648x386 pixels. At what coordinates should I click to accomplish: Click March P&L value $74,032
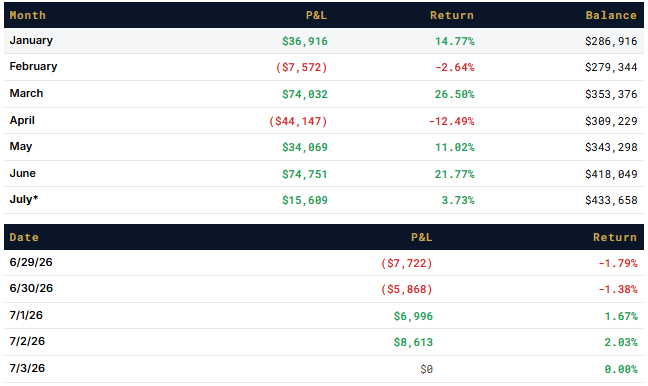[305, 94]
